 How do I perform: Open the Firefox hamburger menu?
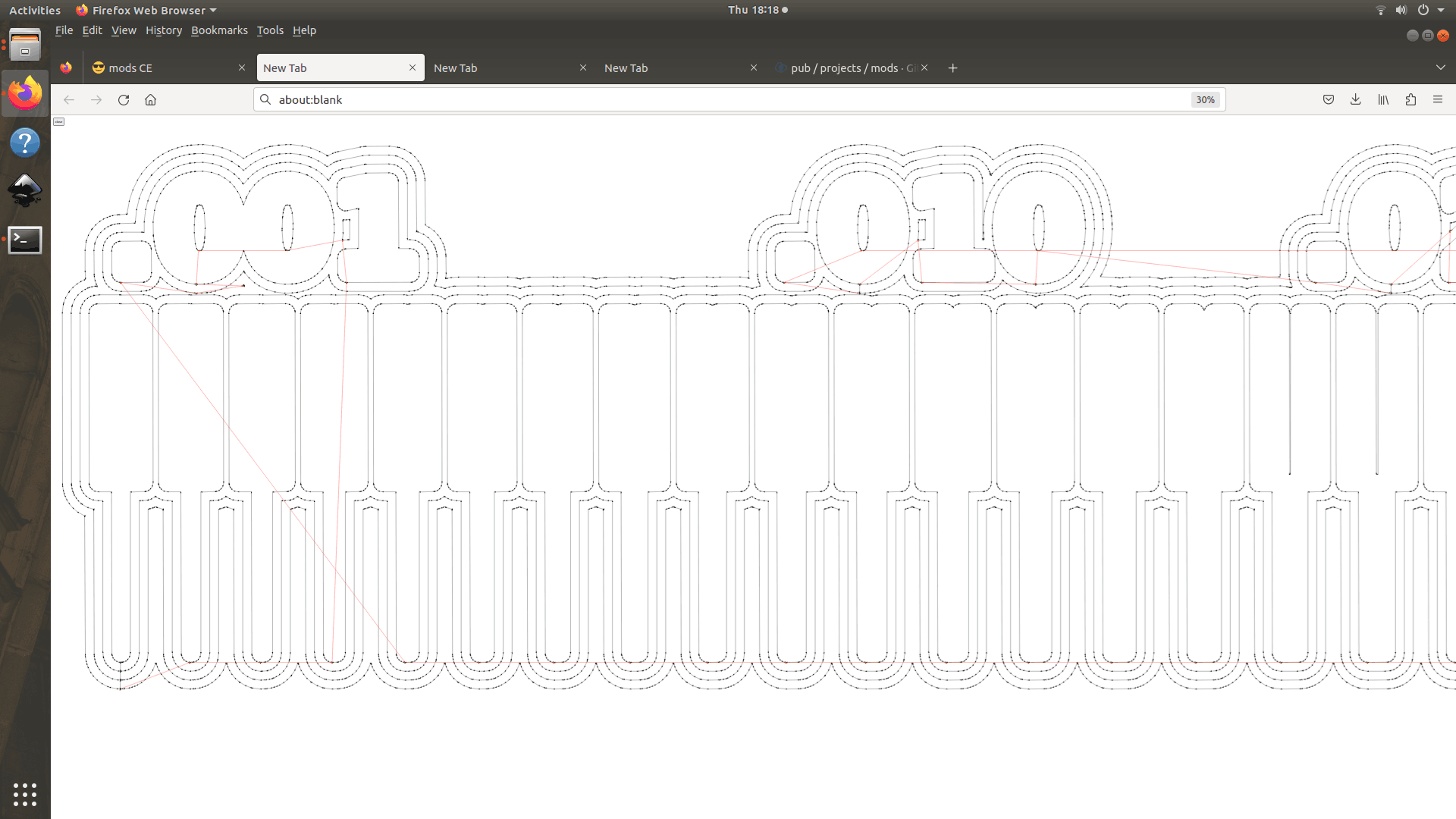click(x=1437, y=99)
